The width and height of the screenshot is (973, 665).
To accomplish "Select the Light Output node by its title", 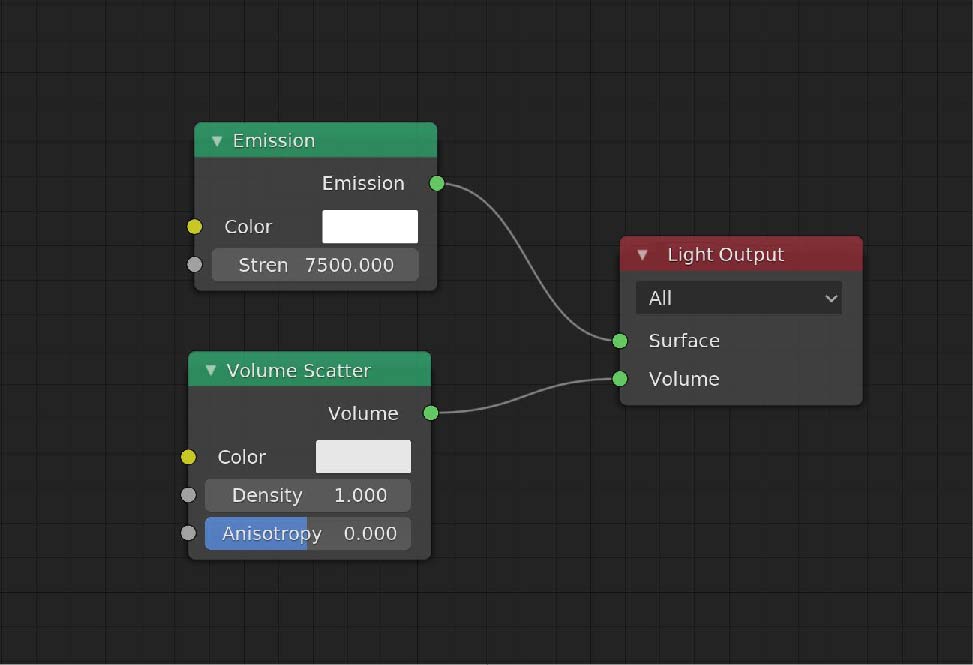I will pos(725,255).
